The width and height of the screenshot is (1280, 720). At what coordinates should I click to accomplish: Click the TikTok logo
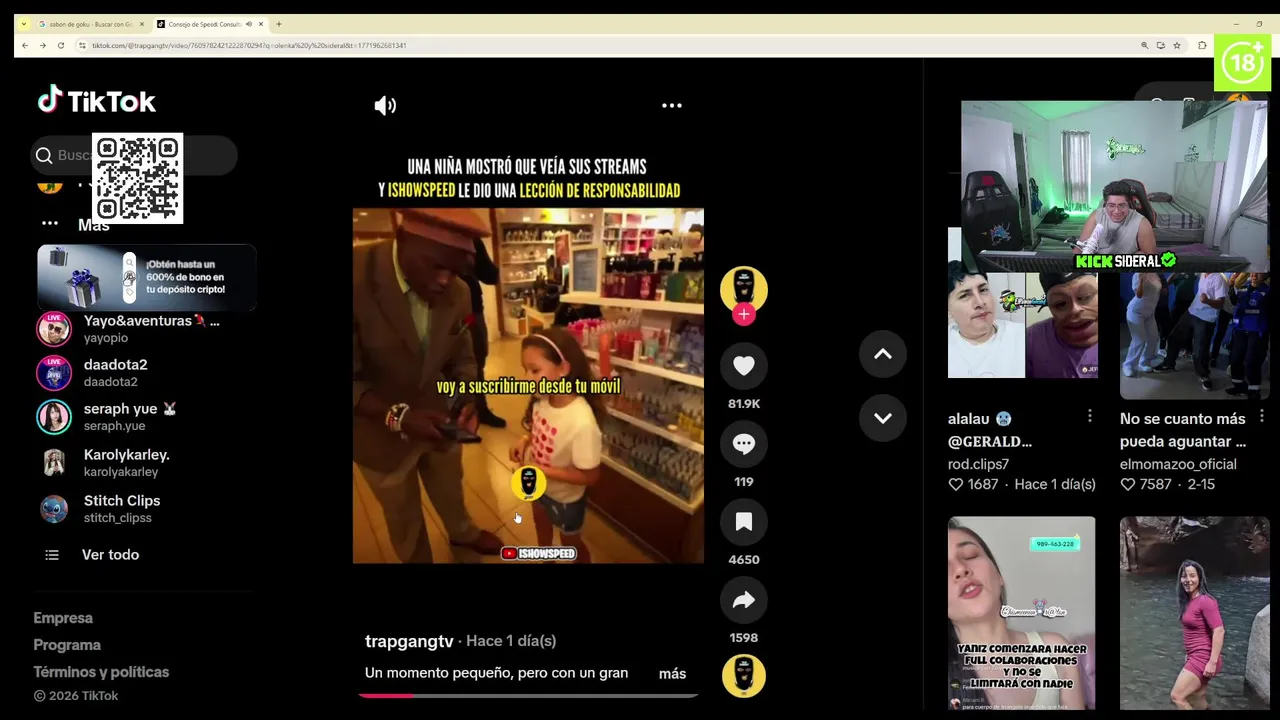pos(97,100)
